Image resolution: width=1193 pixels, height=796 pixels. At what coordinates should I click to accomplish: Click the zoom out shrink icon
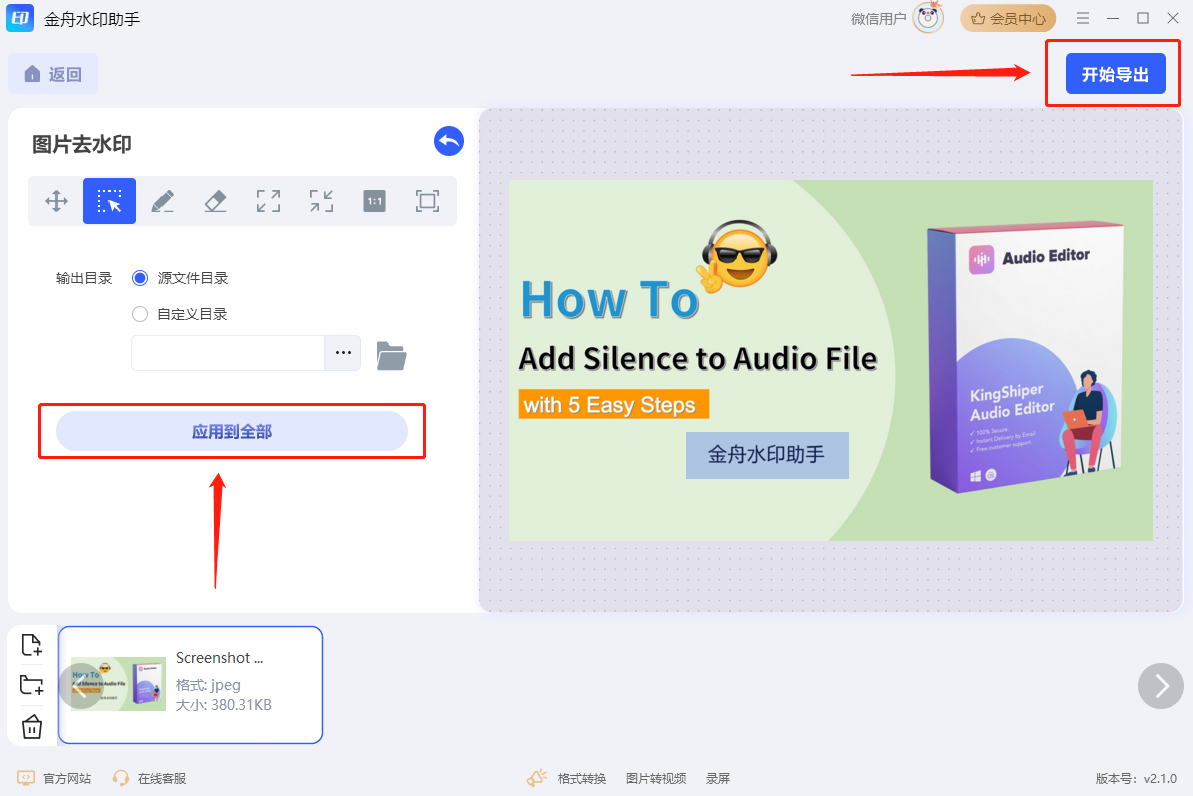321,201
